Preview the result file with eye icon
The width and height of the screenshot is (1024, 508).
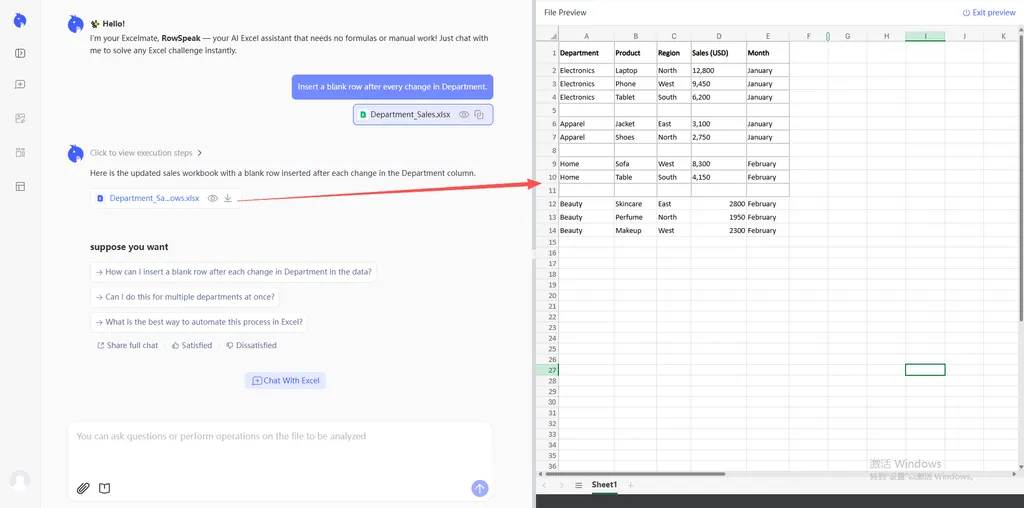tap(212, 198)
